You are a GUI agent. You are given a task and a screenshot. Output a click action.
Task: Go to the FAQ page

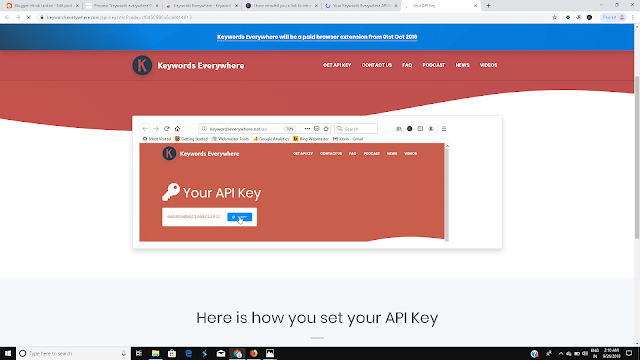click(x=407, y=65)
